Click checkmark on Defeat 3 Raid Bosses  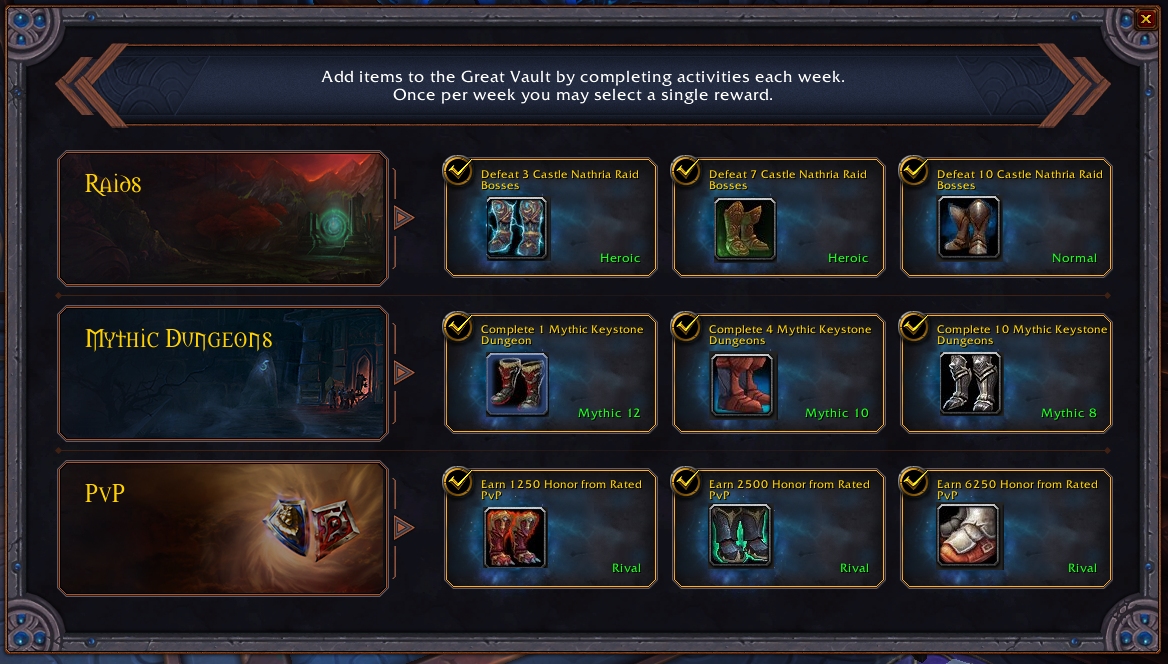457,171
